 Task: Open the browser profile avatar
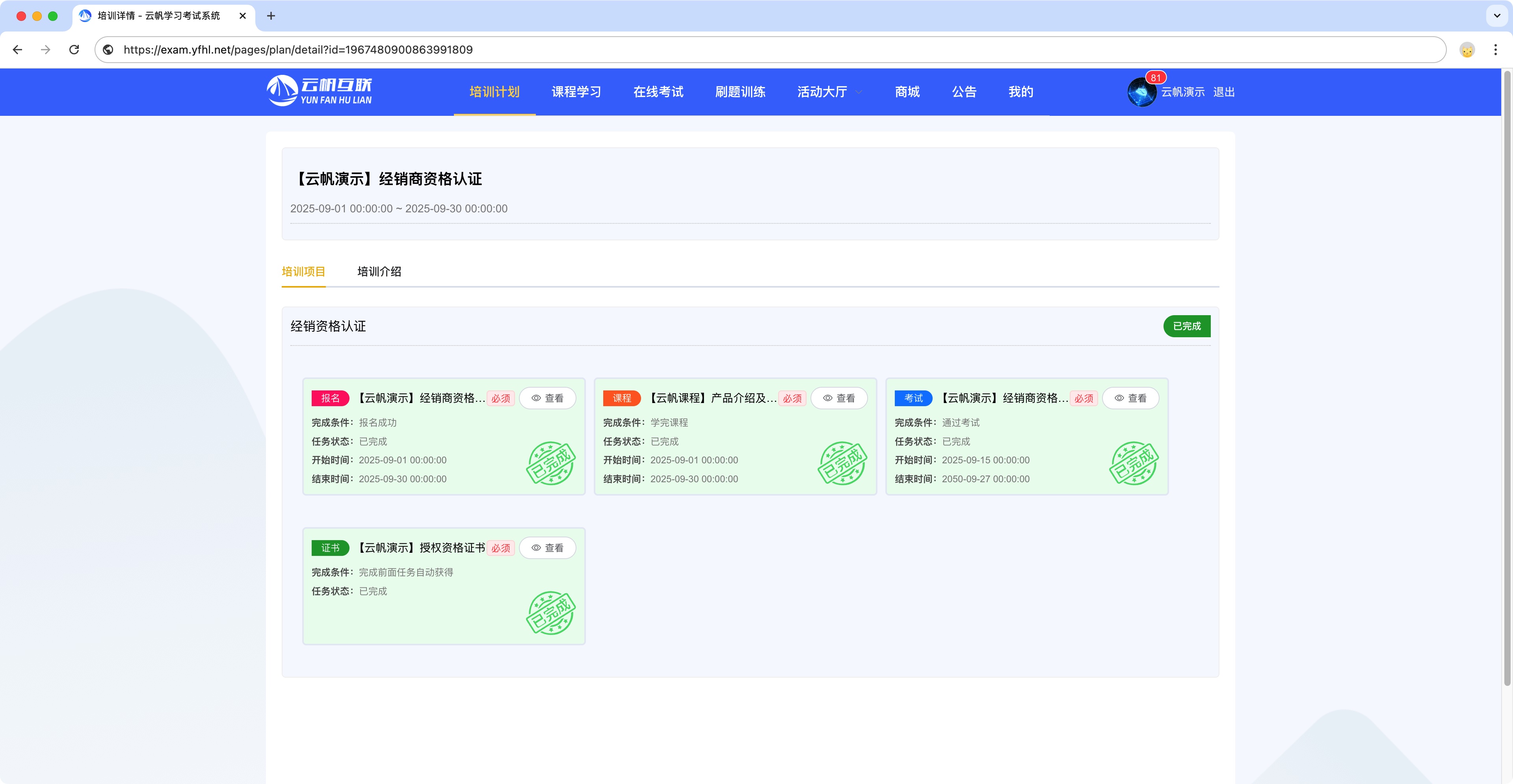point(1467,50)
